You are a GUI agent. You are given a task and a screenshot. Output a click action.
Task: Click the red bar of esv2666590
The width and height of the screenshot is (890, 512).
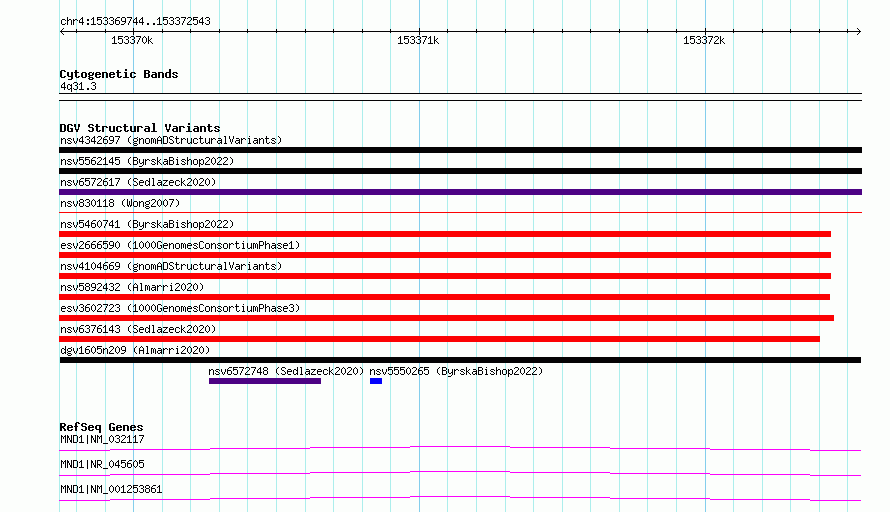(445, 255)
